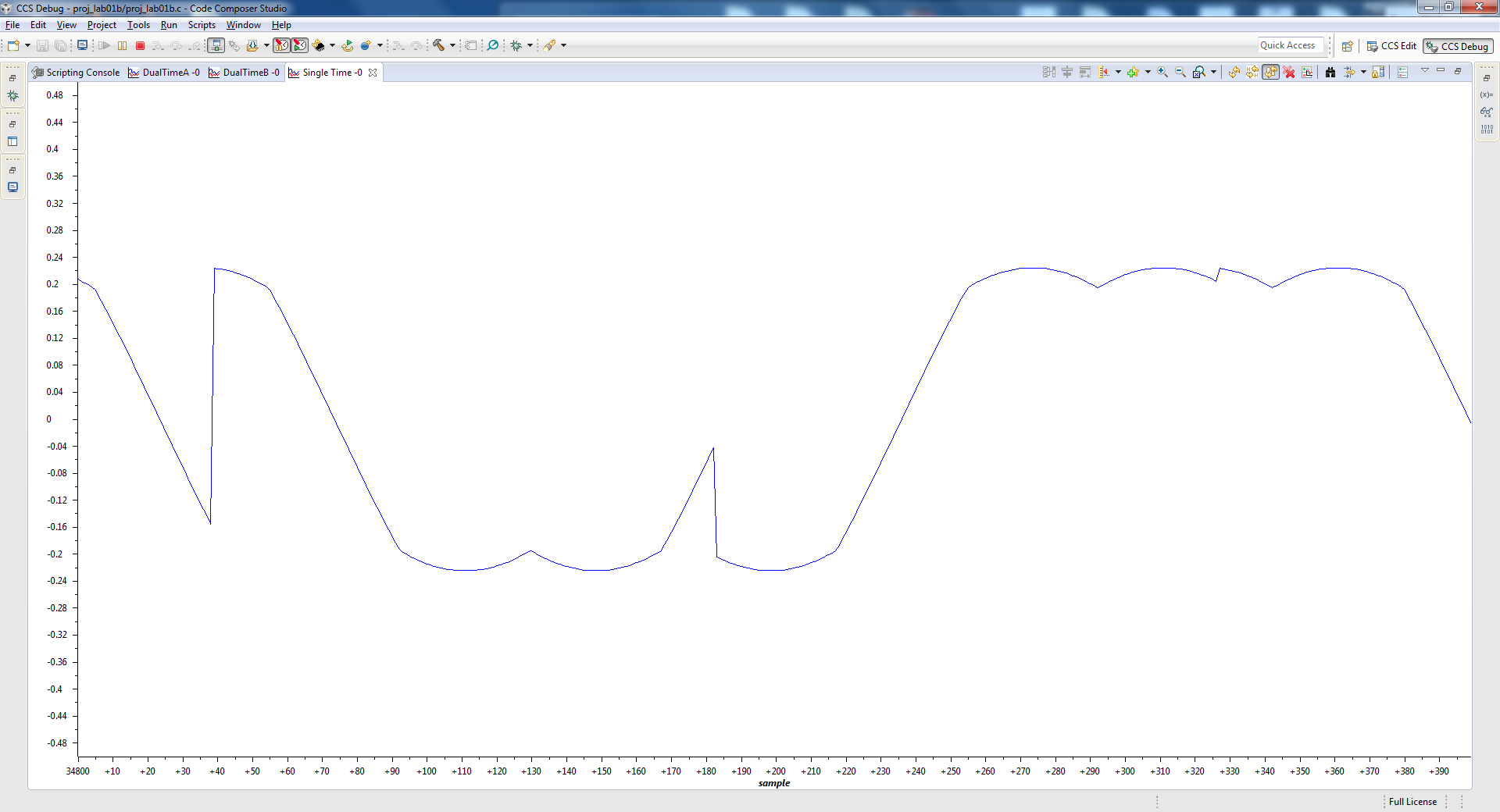Expand the load program dropdown arrow
1500x812 pixels.
[332, 45]
